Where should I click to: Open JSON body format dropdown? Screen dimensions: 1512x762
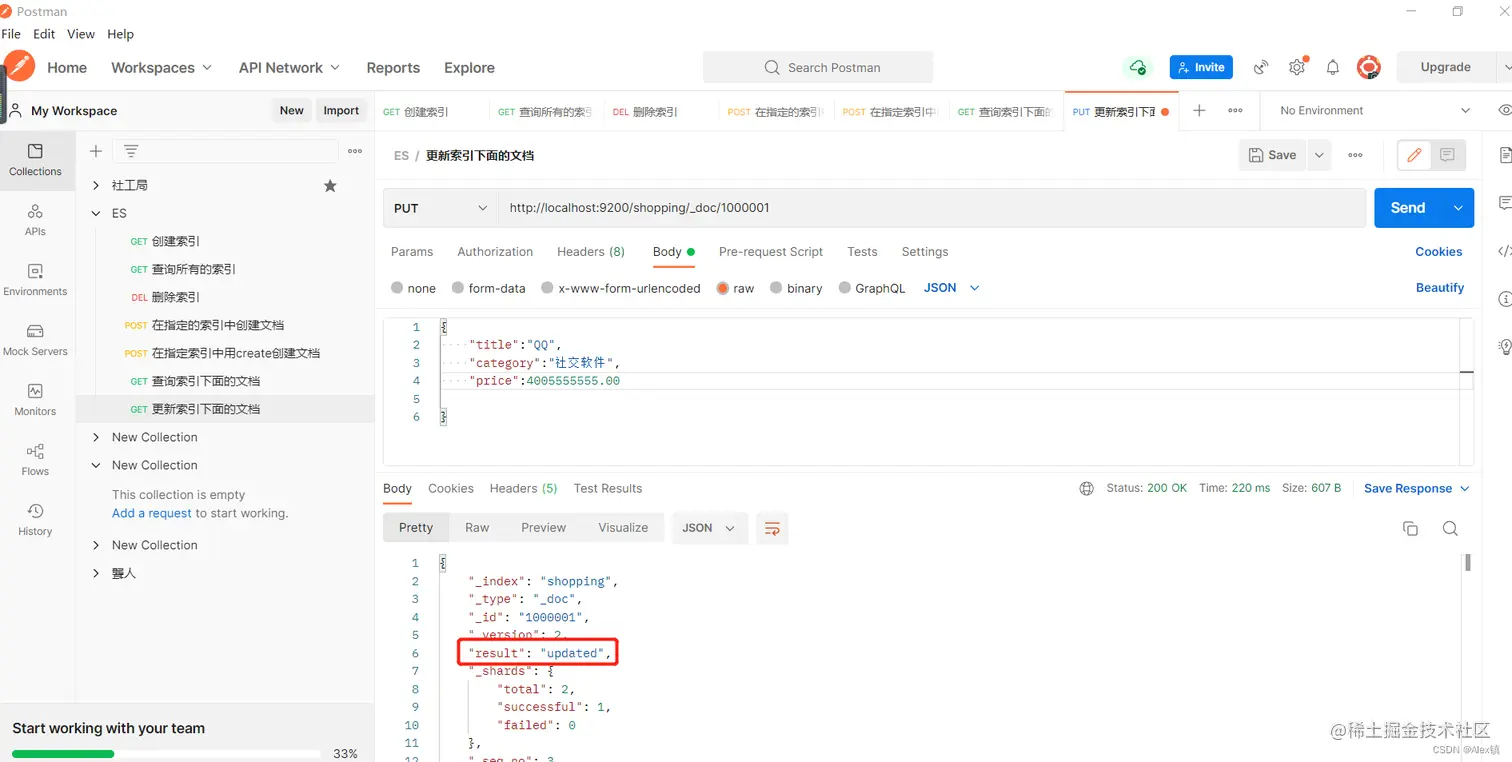[x=951, y=288]
